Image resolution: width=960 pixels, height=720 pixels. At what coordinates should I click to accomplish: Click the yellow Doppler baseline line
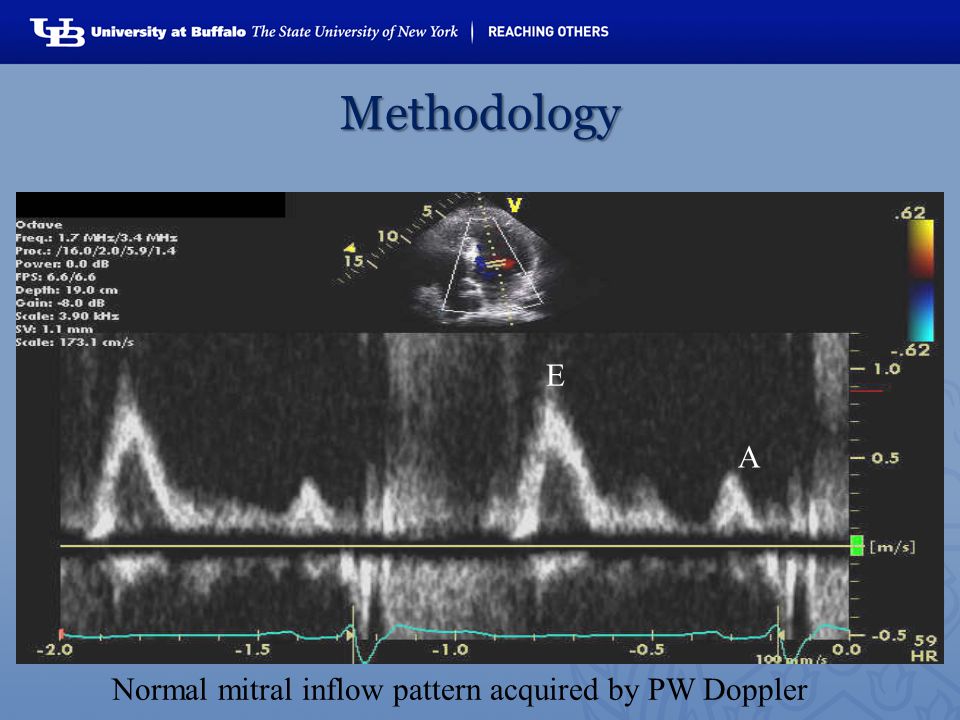pos(455,546)
